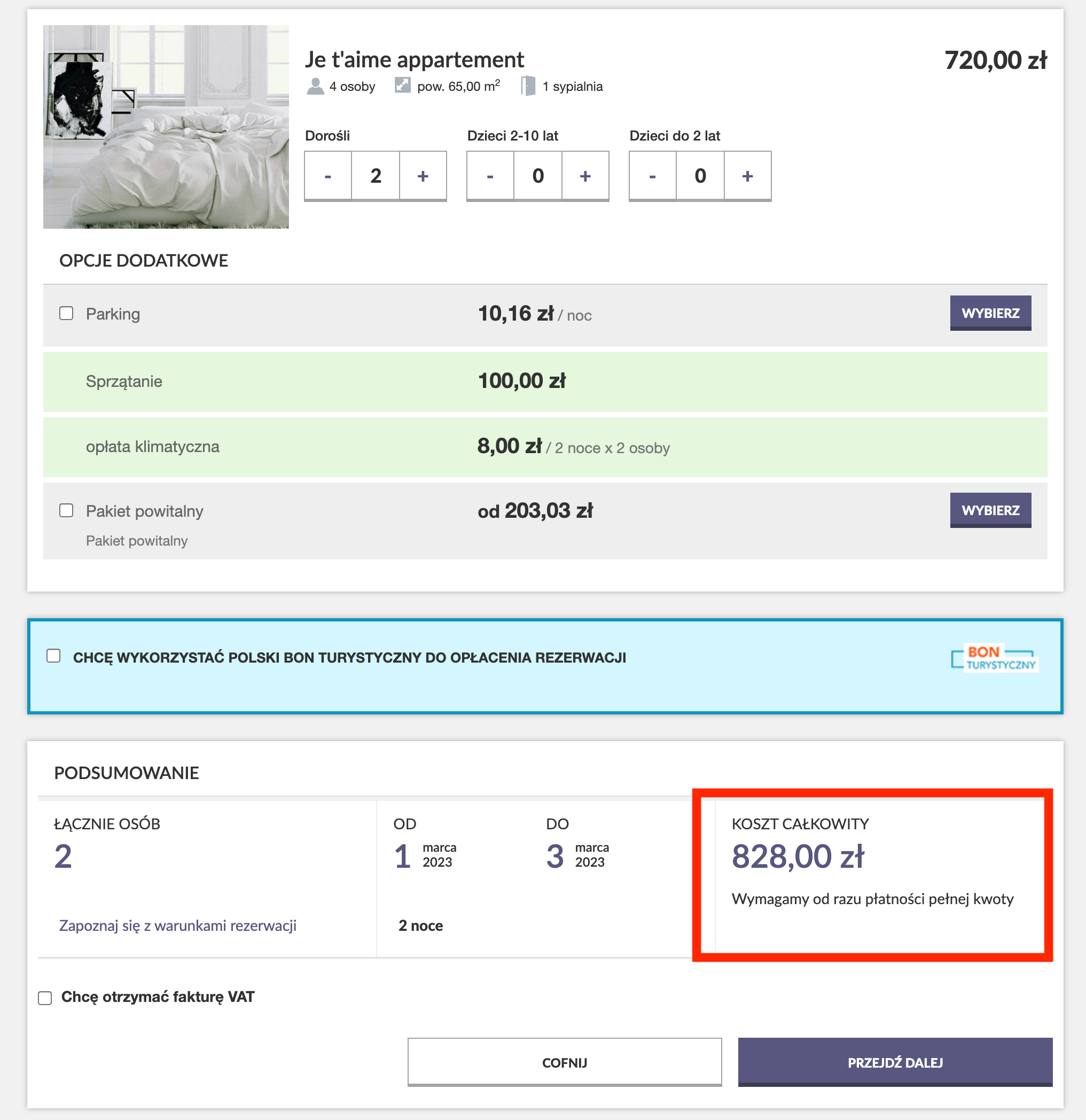The height and width of the screenshot is (1120, 1086).
Task: Click the Bon Turystyczny logo
Action: click(994, 658)
